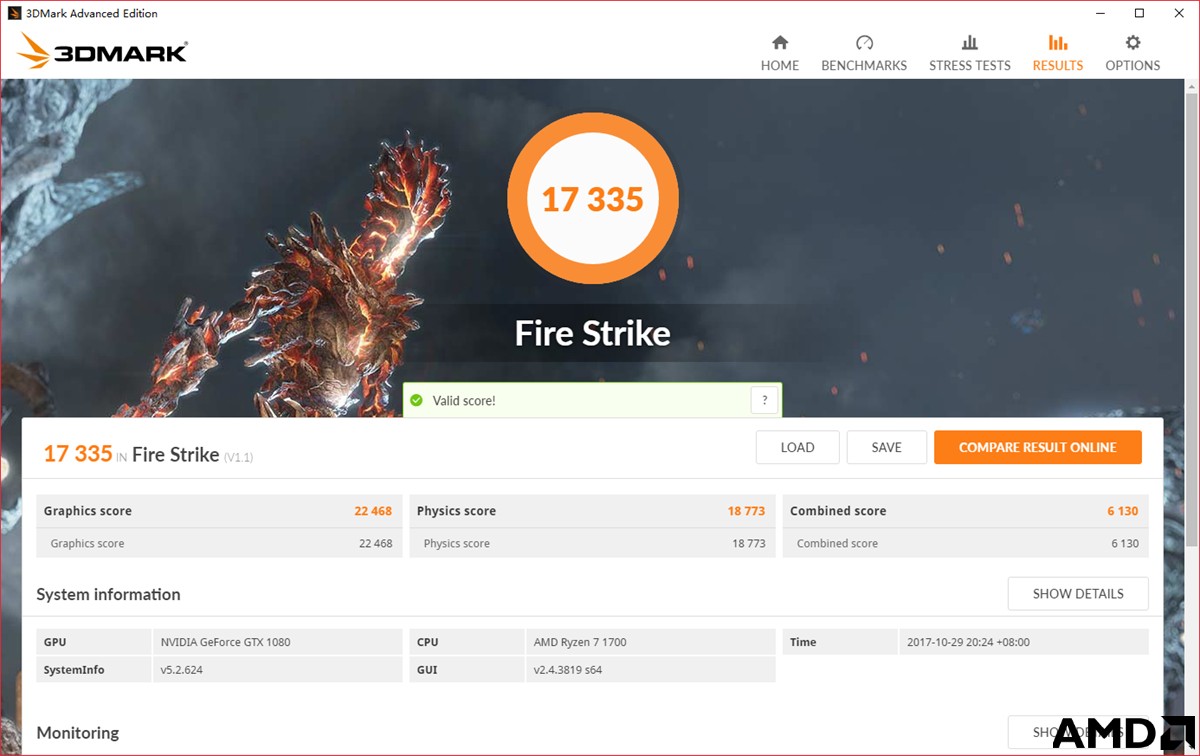Screen dimensions: 1200x756
Task: Click the benchmarks gauge icon
Action: point(865,42)
